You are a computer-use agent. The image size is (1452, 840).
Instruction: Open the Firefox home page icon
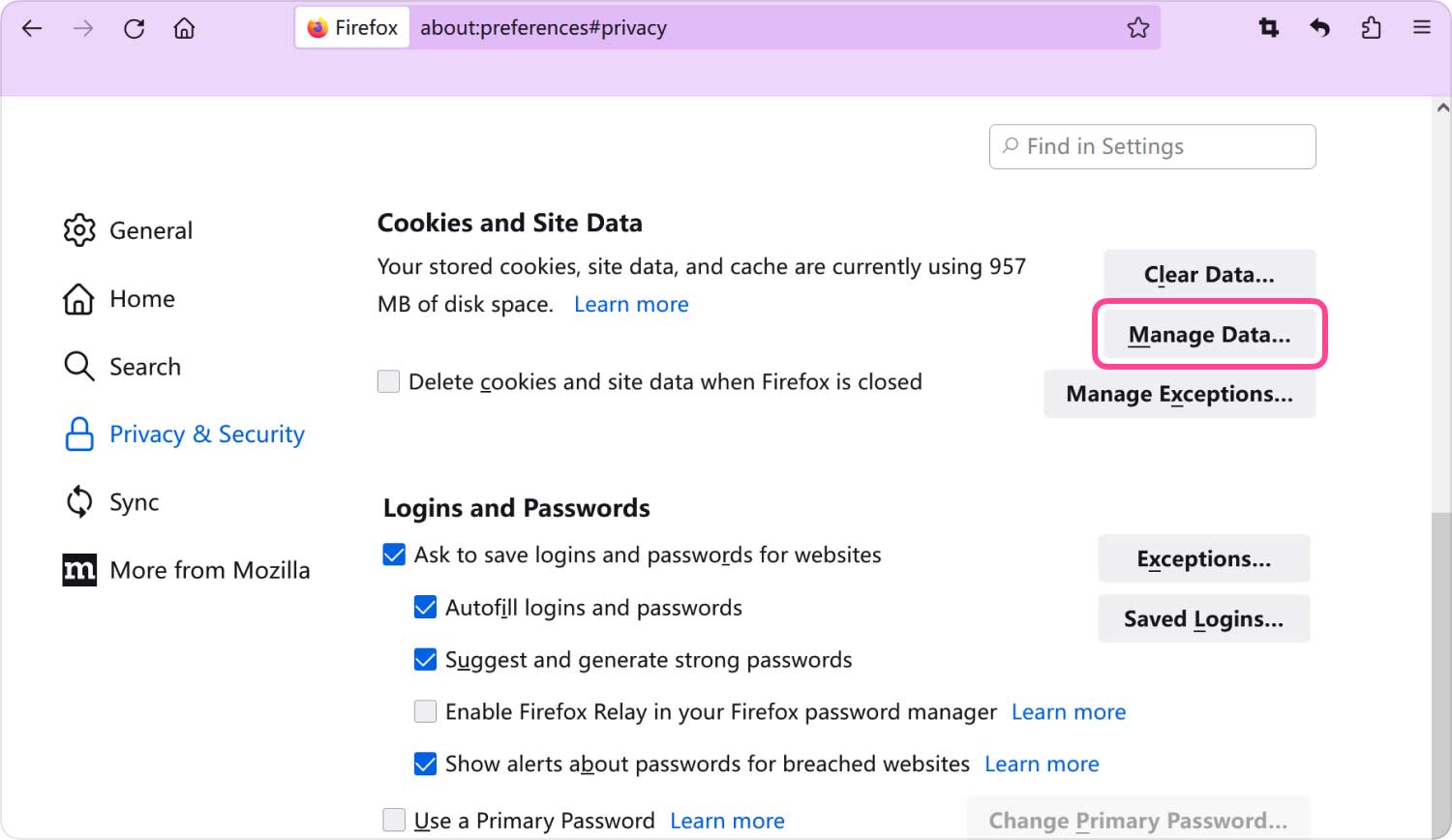(x=184, y=28)
